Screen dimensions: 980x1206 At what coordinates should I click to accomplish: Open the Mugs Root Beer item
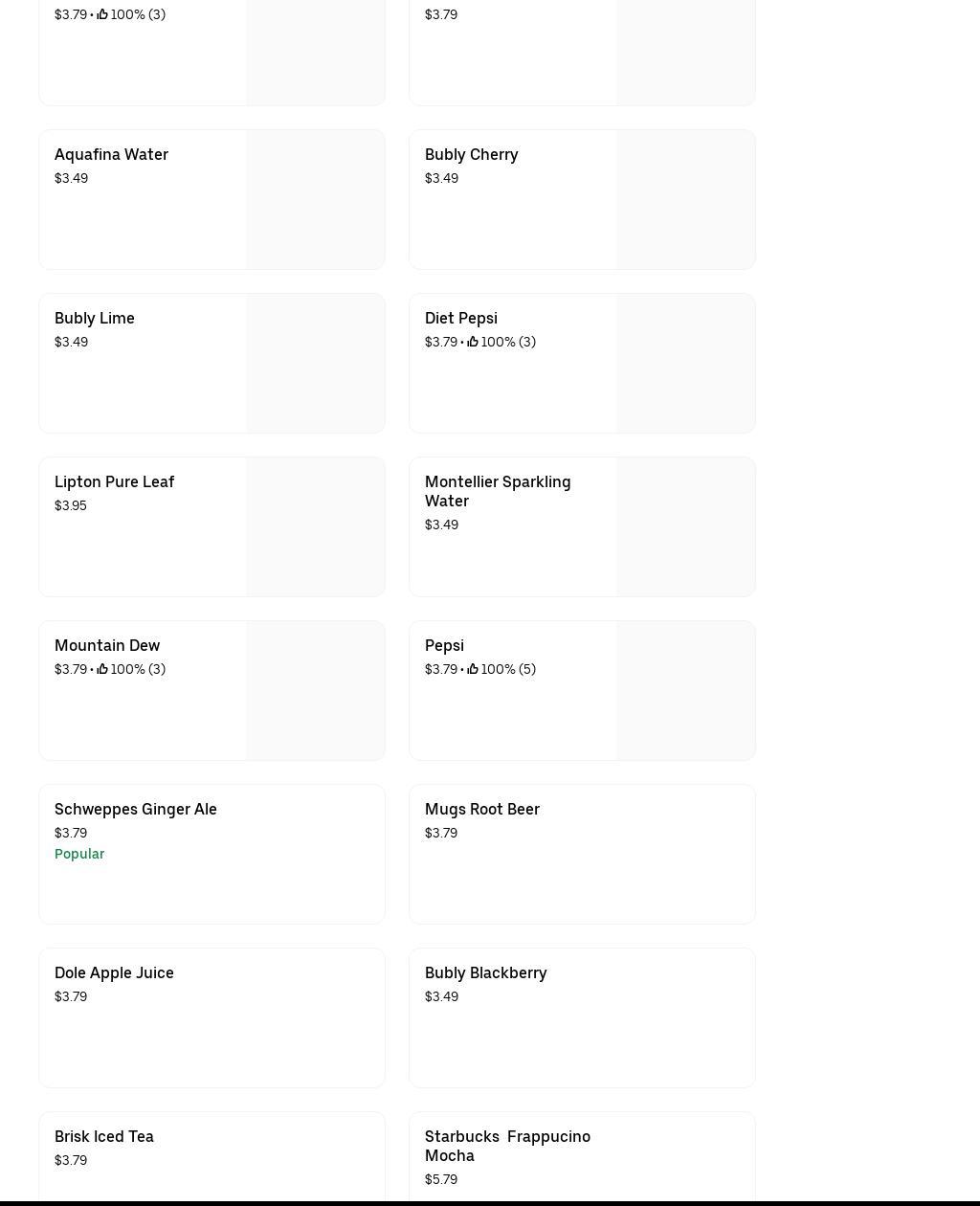(481, 809)
